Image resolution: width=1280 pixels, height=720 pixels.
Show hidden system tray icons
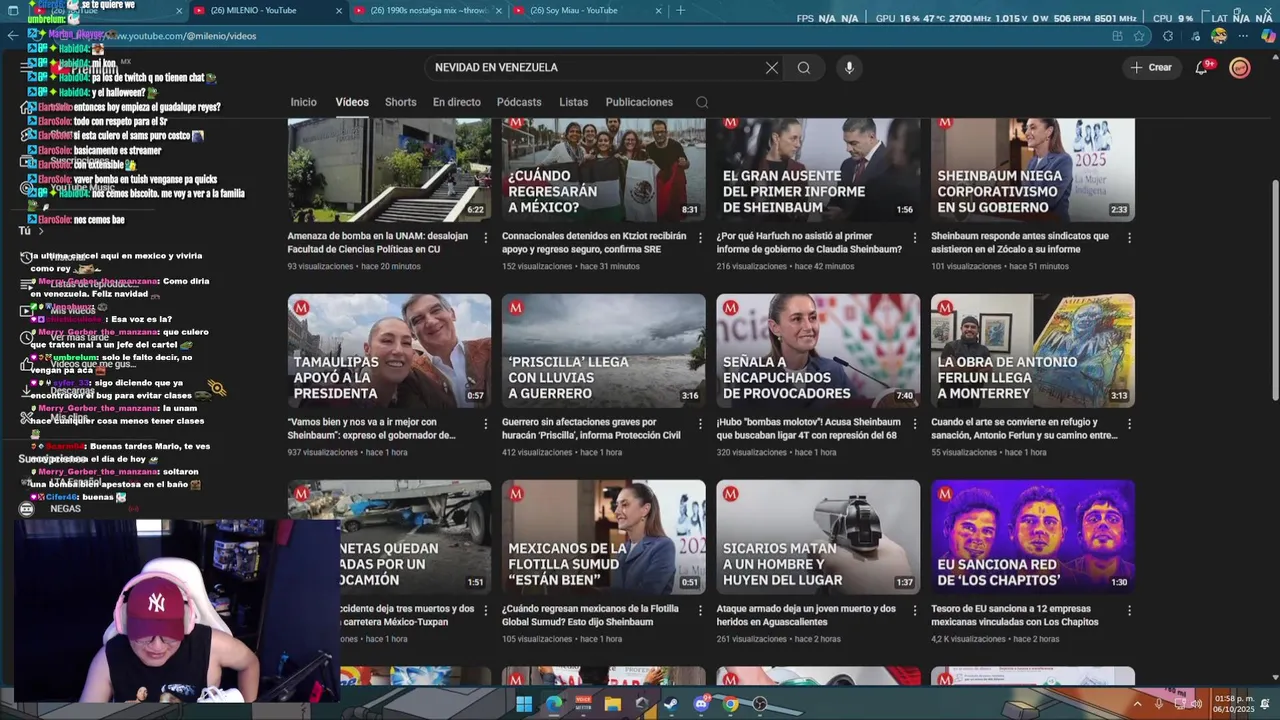pos(1137,704)
